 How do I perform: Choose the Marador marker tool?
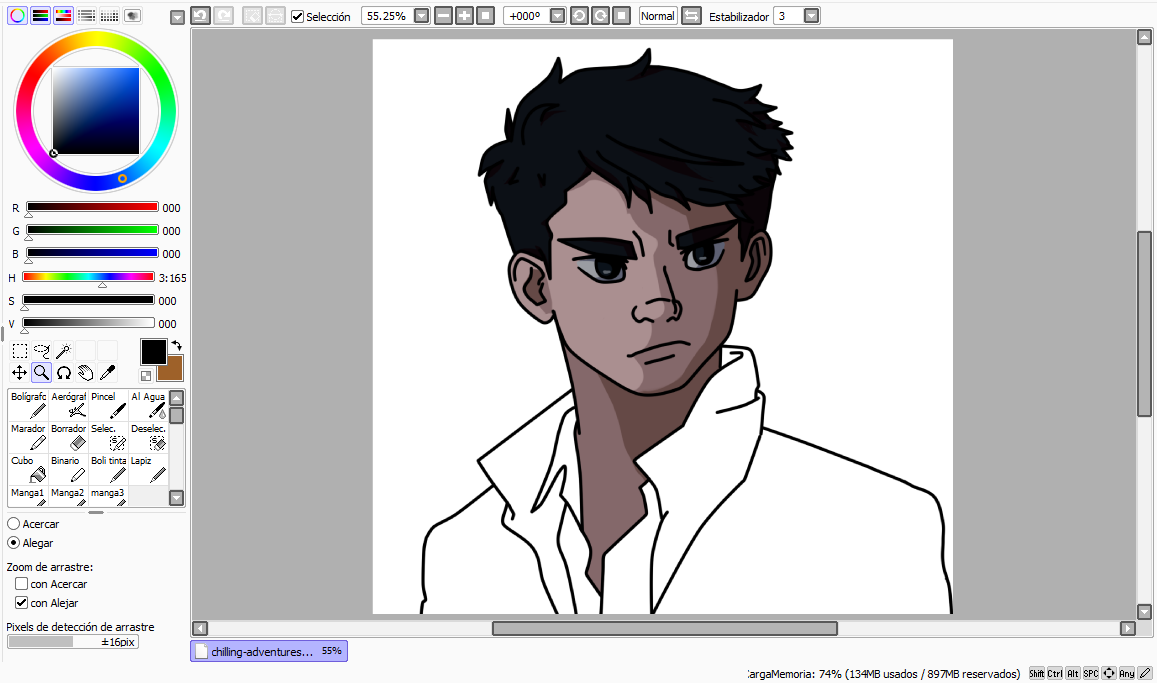click(x=28, y=437)
